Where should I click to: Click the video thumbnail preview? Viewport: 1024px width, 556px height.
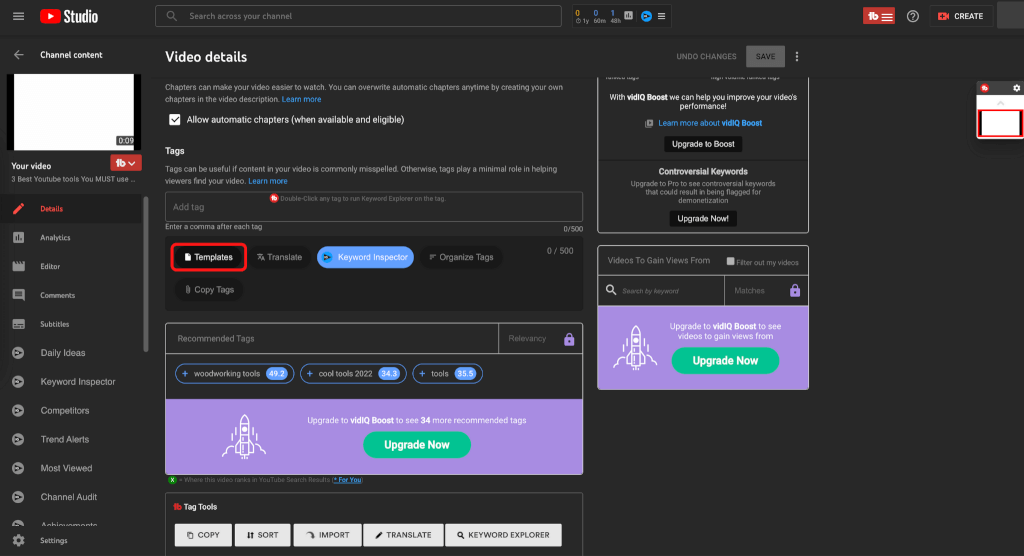(72, 111)
